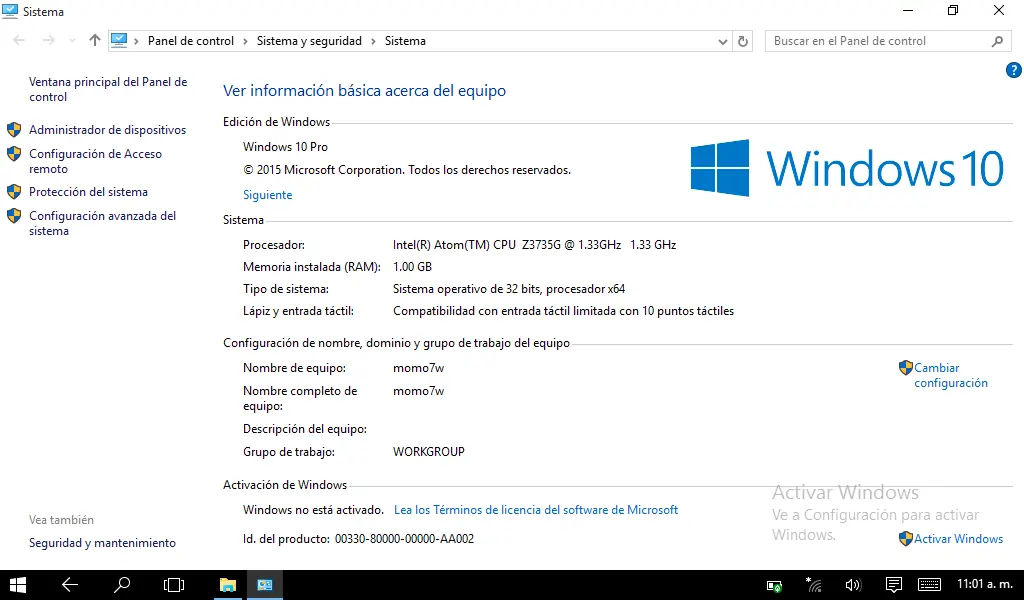Click the computer icon in address bar
Viewport: 1024px width, 600px height.
click(x=119, y=40)
